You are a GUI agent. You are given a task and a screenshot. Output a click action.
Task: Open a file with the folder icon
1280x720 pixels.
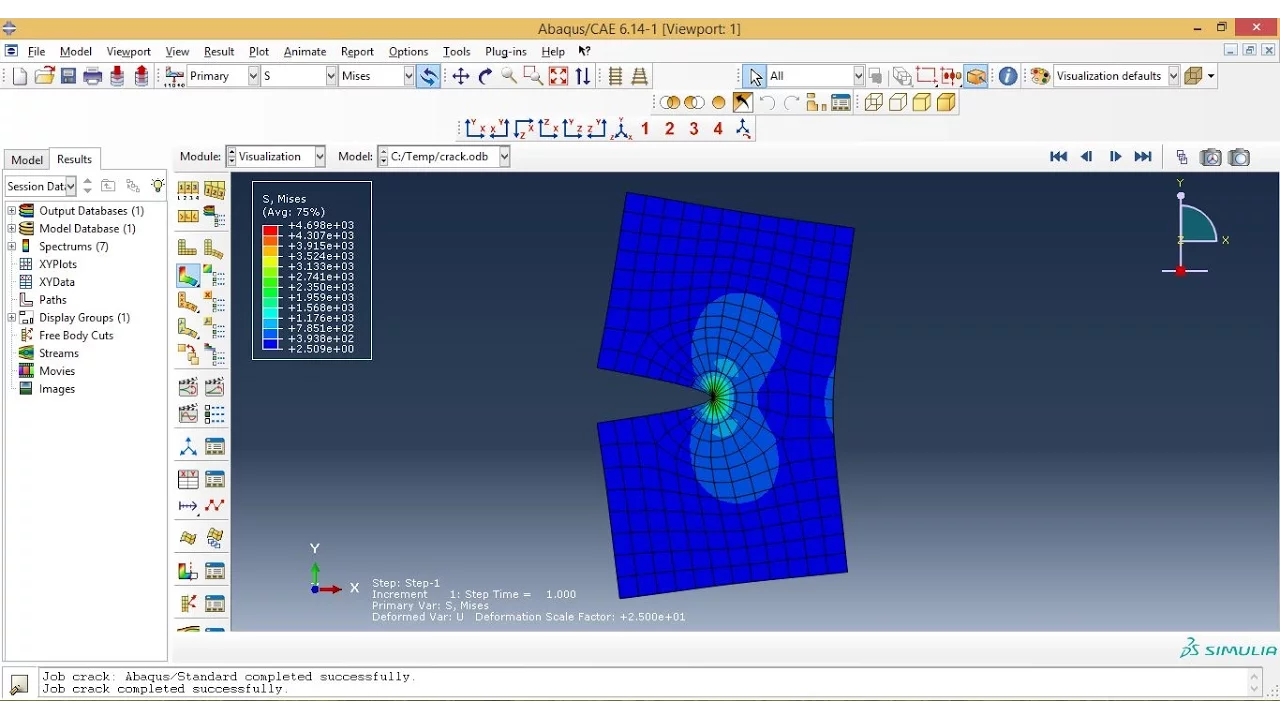[44, 76]
